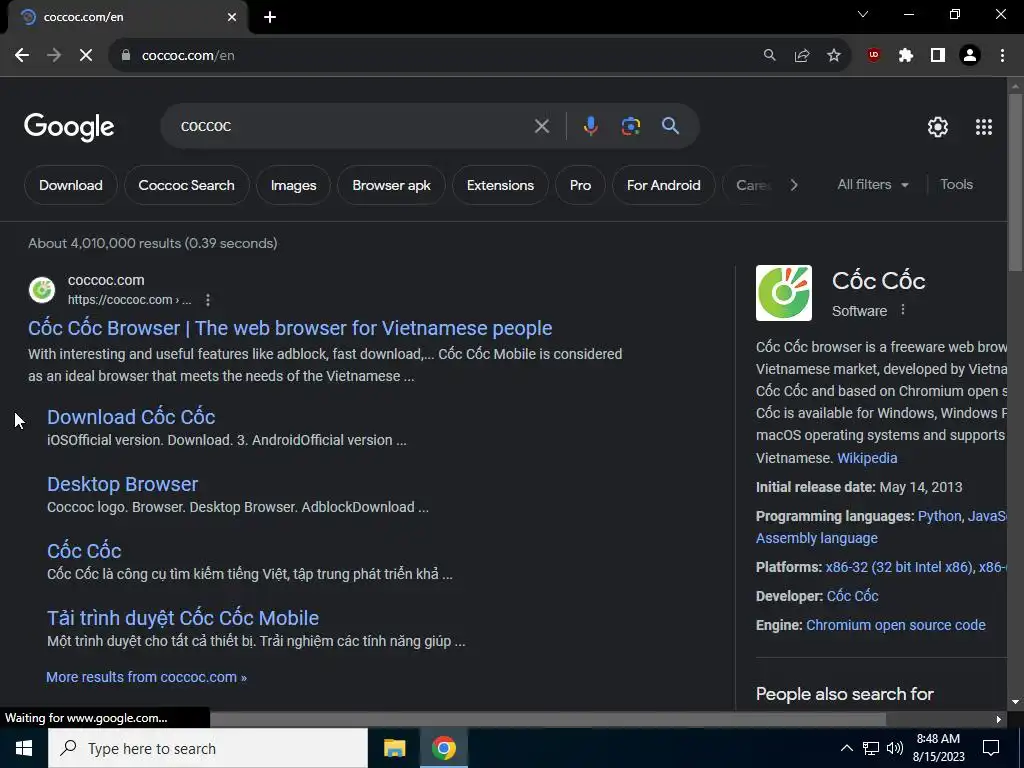Image resolution: width=1024 pixels, height=768 pixels.
Task: Open the new tab plus button
Action: pyautogui.click(x=270, y=17)
